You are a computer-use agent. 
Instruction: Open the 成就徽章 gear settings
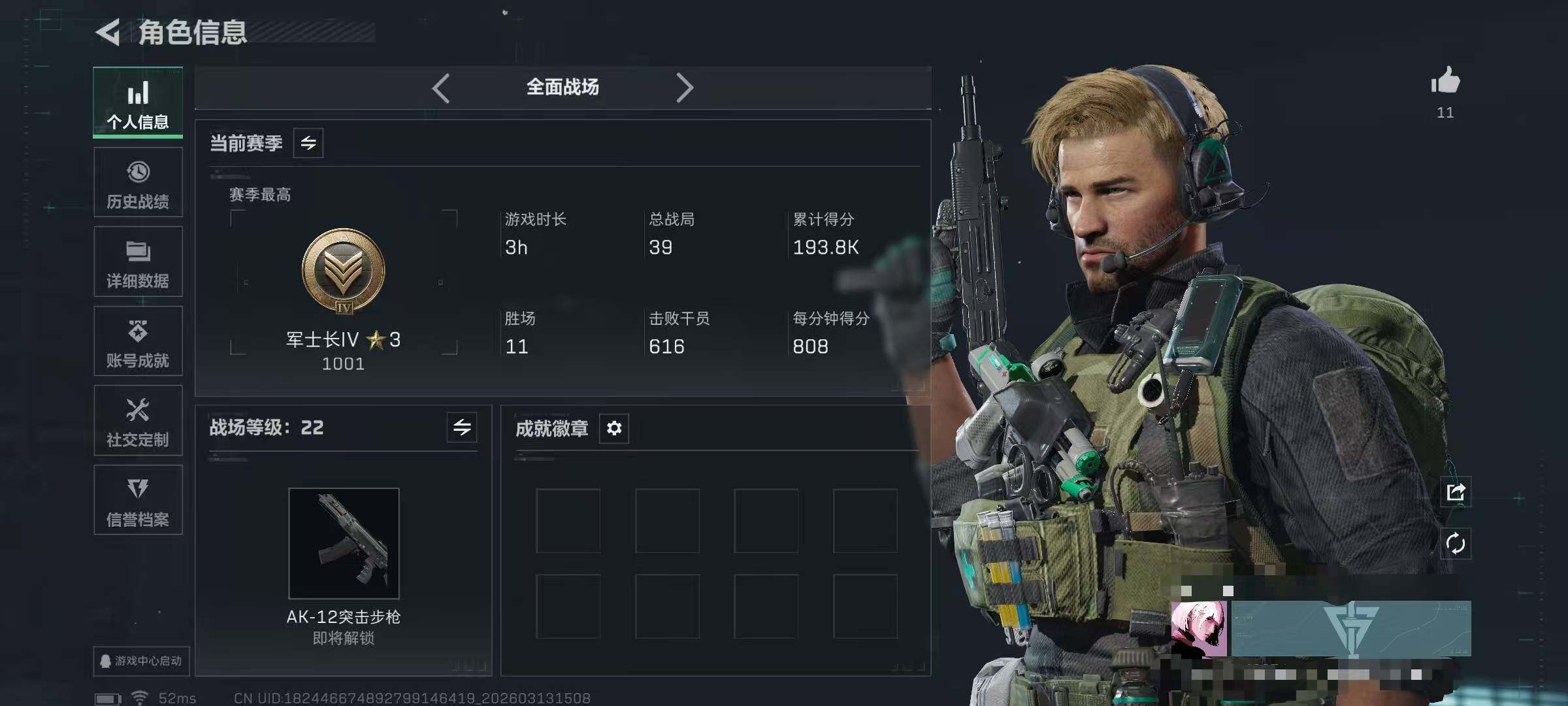[614, 428]
